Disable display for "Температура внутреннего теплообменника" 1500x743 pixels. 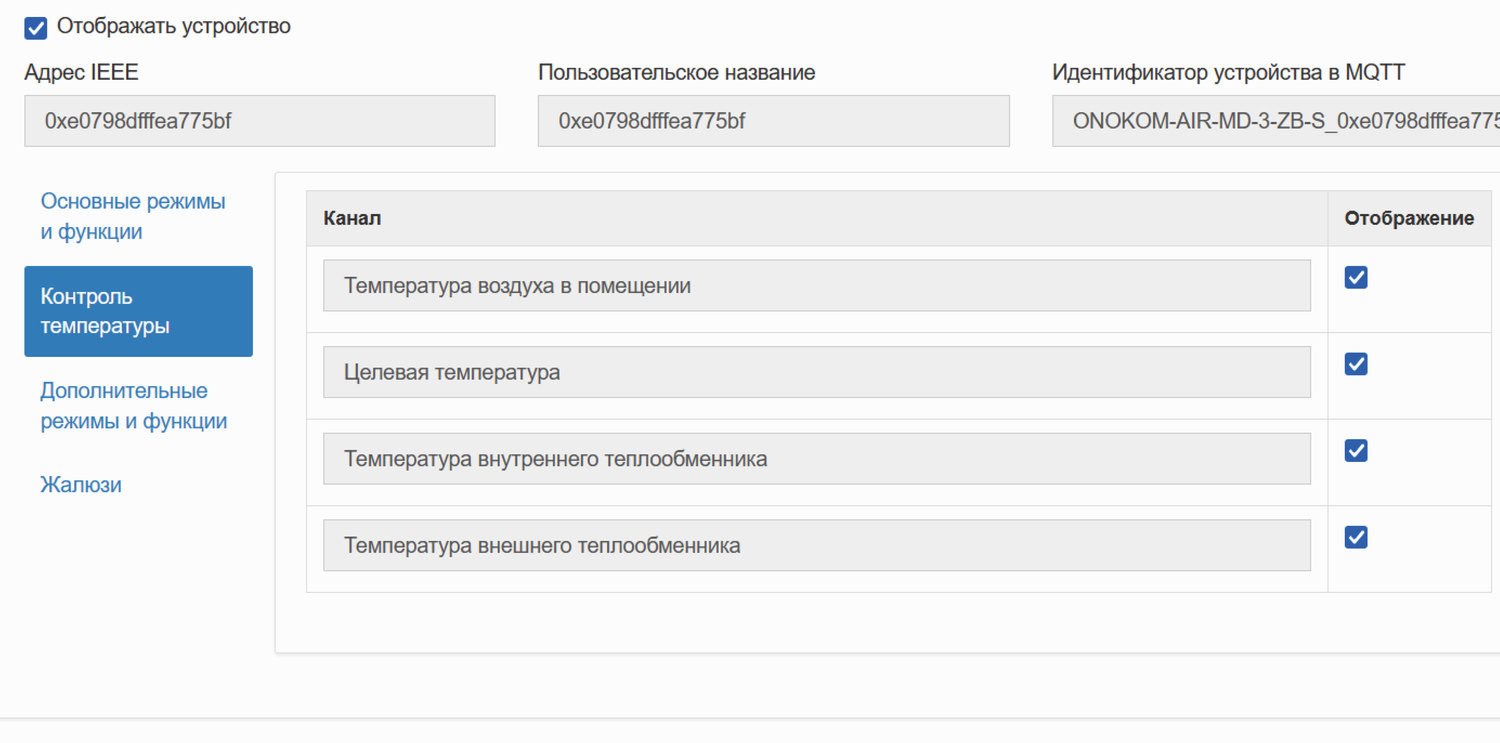tap(1356, 451)
